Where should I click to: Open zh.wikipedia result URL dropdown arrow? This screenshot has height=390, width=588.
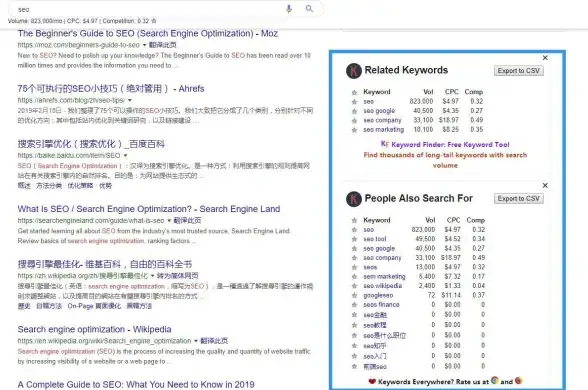(x=152, y=276)
